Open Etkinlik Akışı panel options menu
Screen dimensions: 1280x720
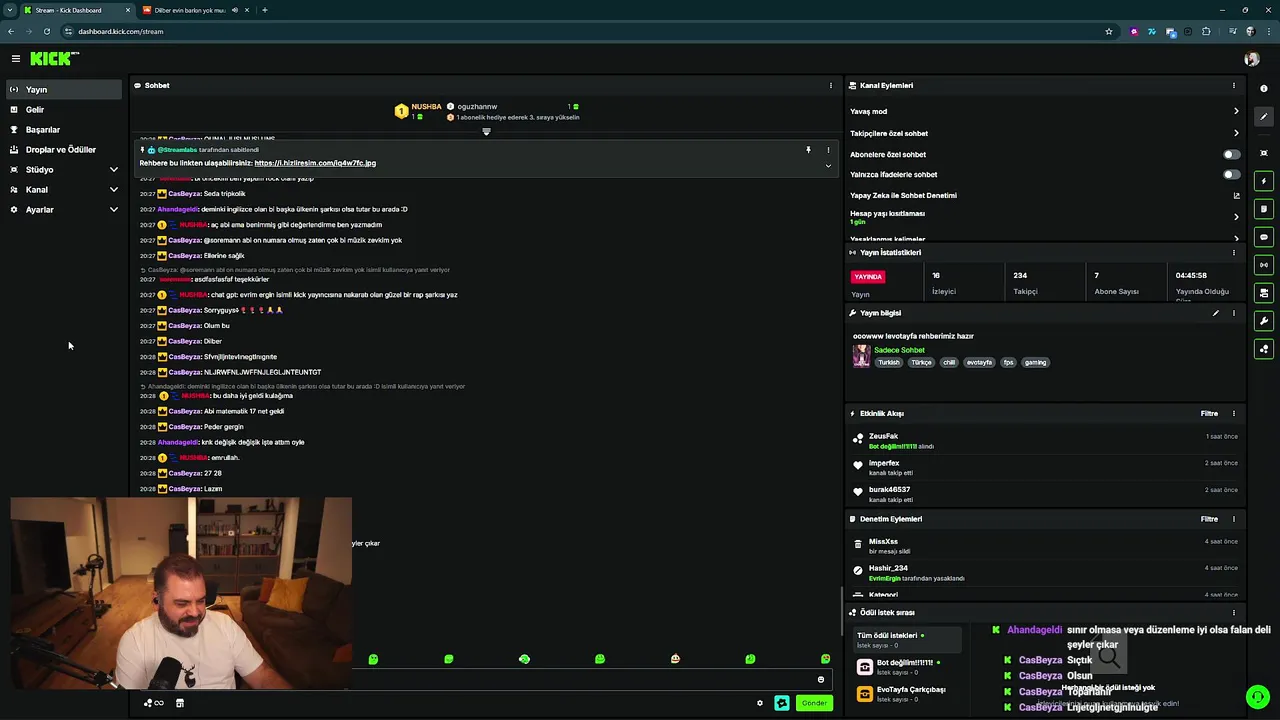(x=1233, y=413)
